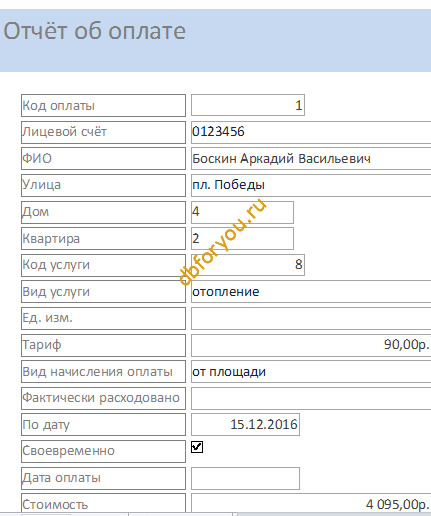Image resolution: width=431 pixels, height=516 pixels.
Task: Click Вид начисления оплаты field от площади
Action: tap(311, 371)
